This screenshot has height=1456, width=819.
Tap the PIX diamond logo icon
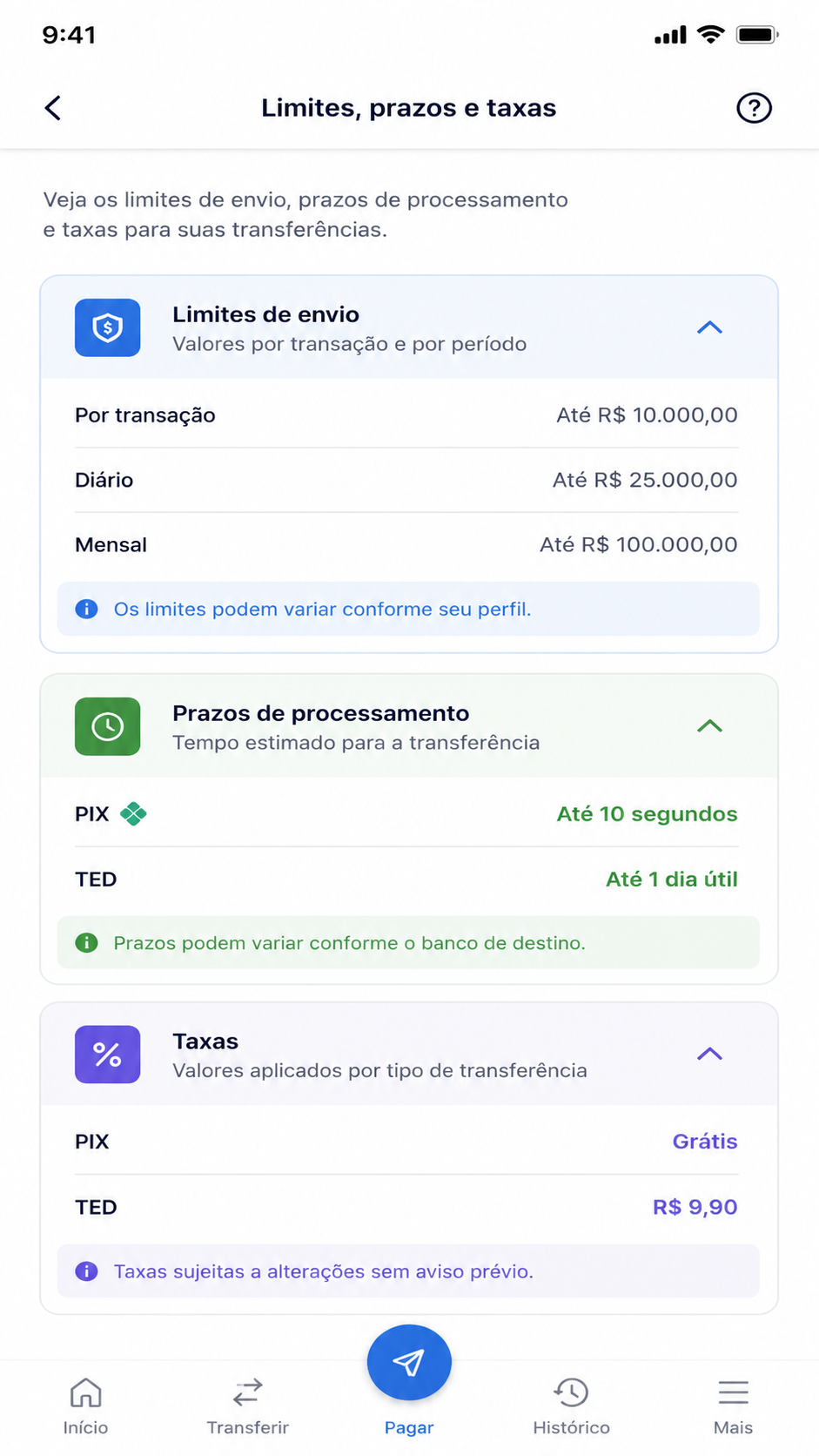coord(133,814)
